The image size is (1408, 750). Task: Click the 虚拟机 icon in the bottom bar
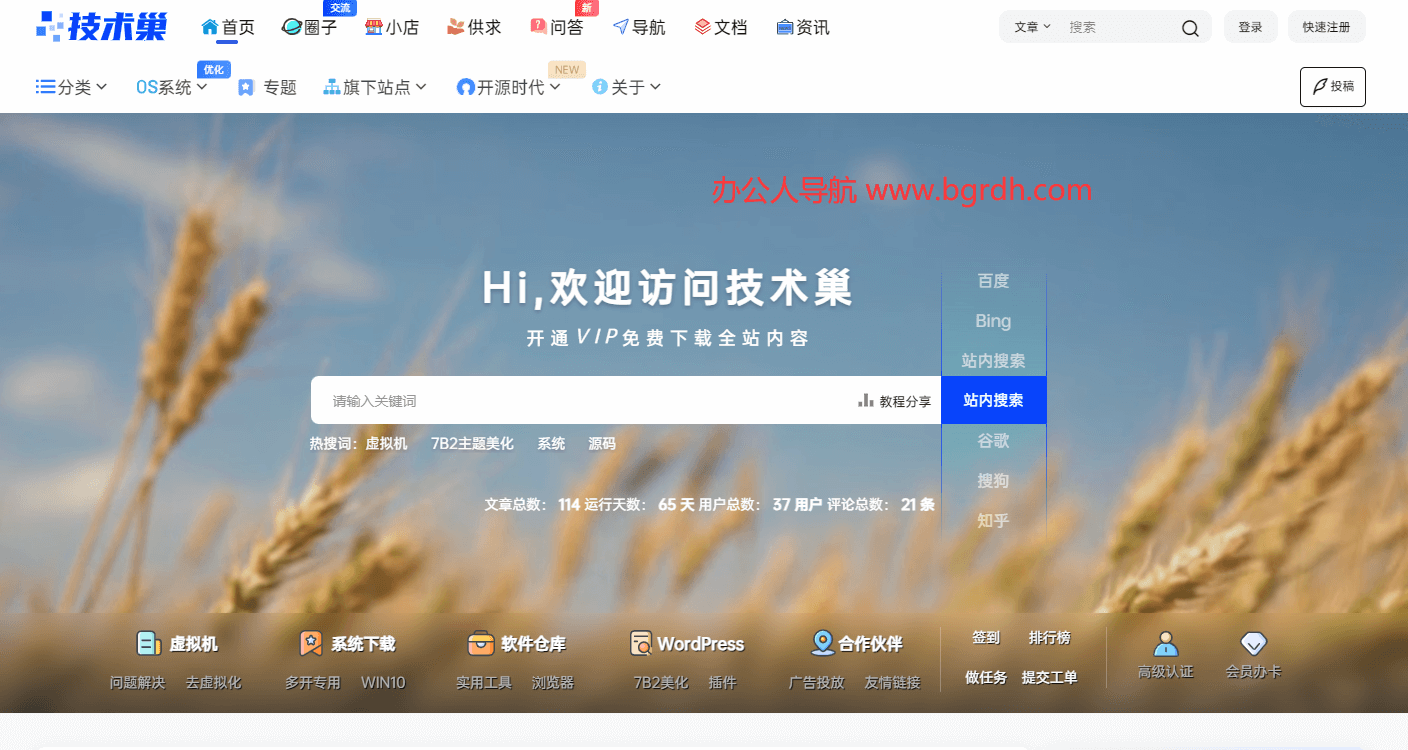148,643
